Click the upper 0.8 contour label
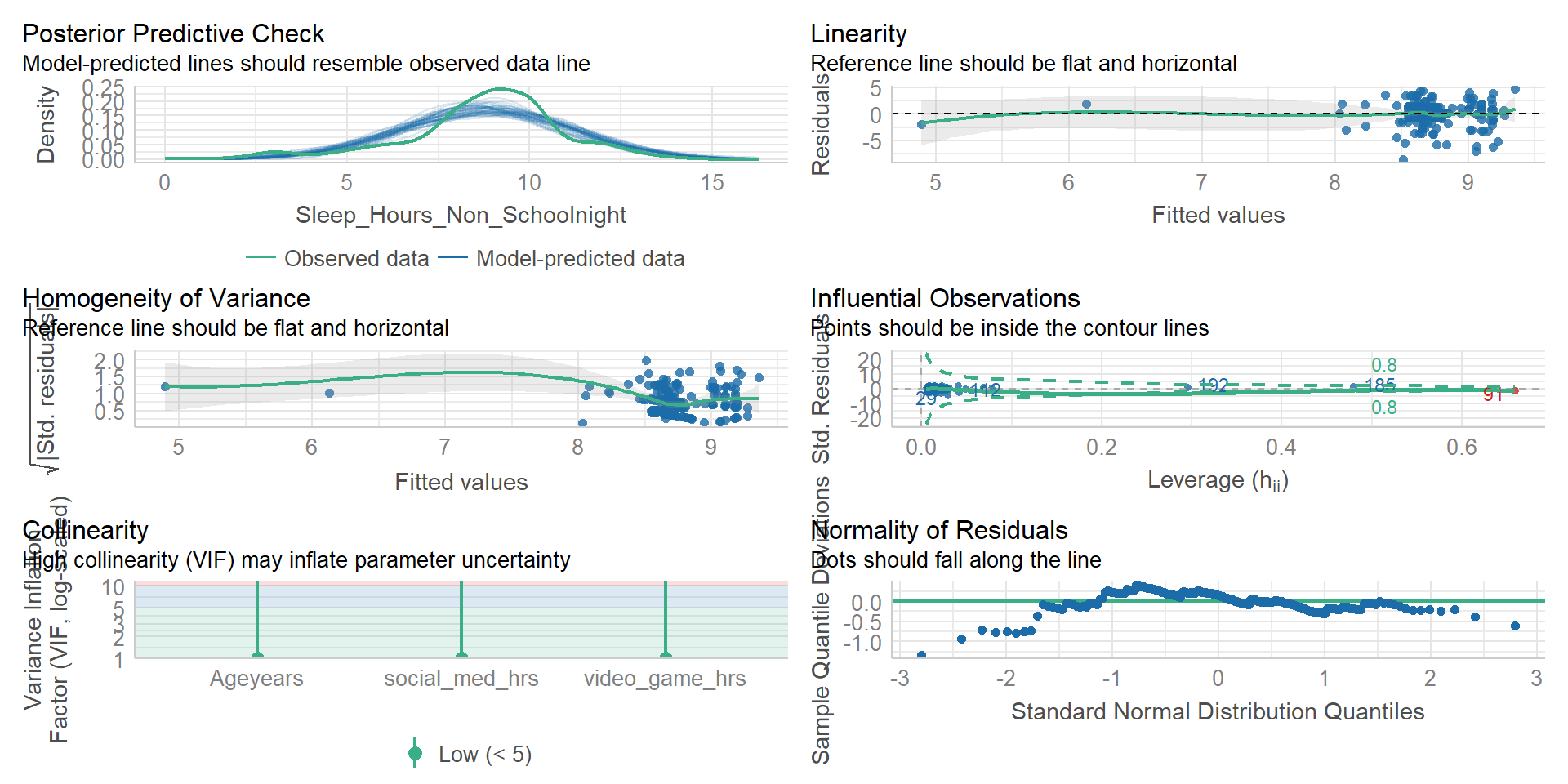This screenshot has width=1568, height=784. coord(1383,365)
